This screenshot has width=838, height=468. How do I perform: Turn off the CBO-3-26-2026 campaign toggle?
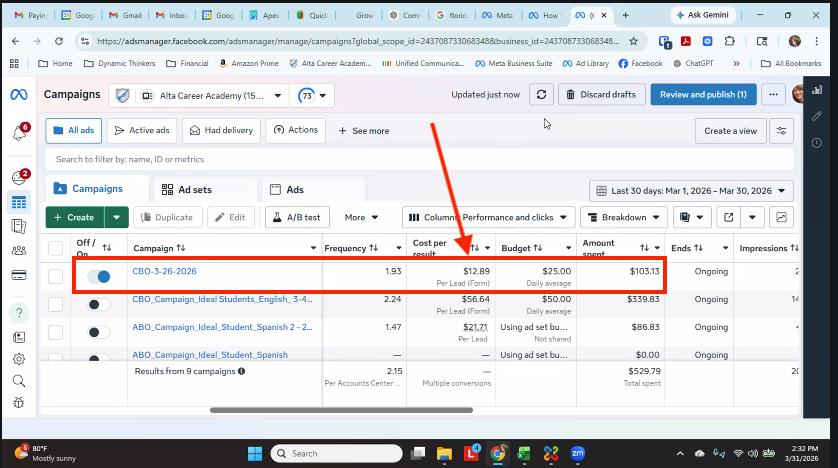coord(99,276)
